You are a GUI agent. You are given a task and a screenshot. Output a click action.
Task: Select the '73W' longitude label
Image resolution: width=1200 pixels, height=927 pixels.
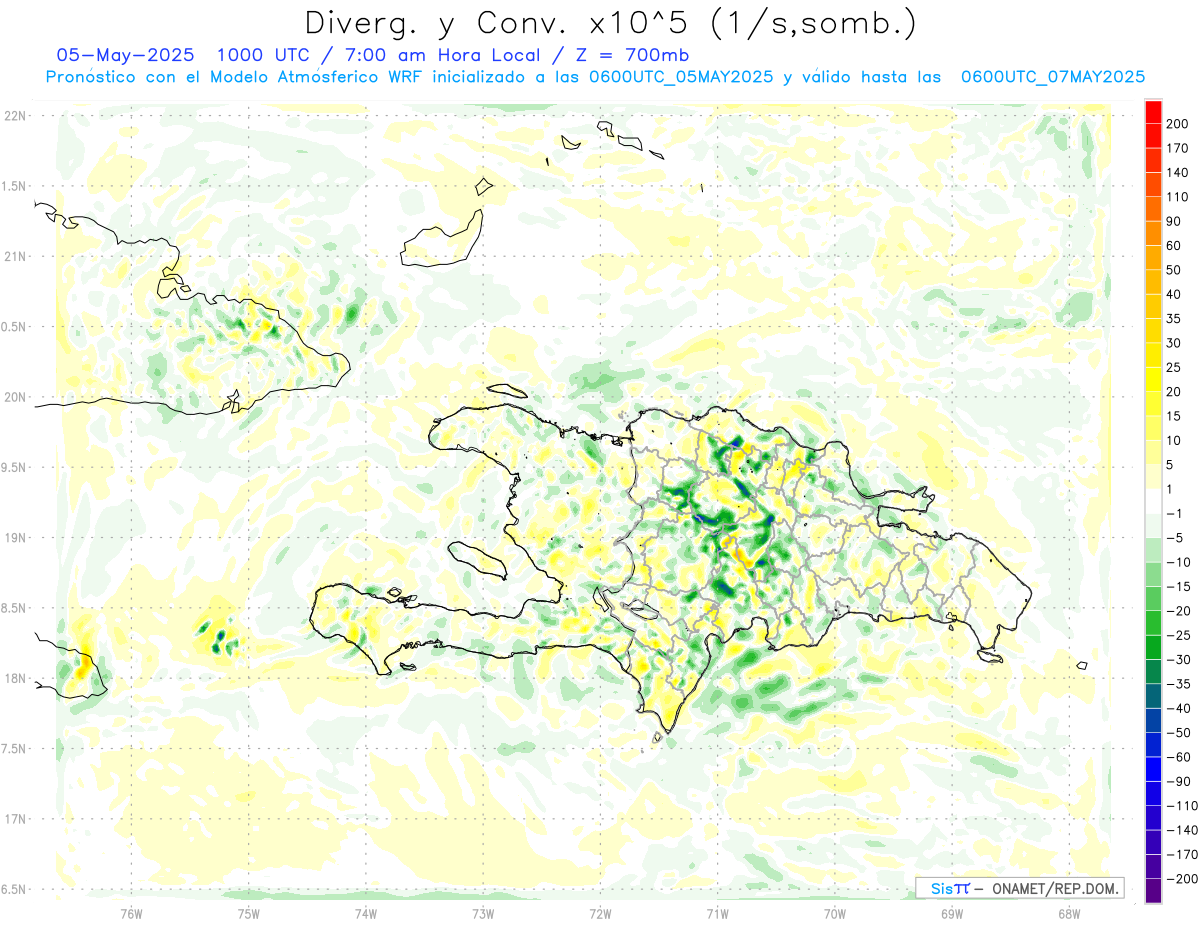pyautogui.click(x=483, y=912)
